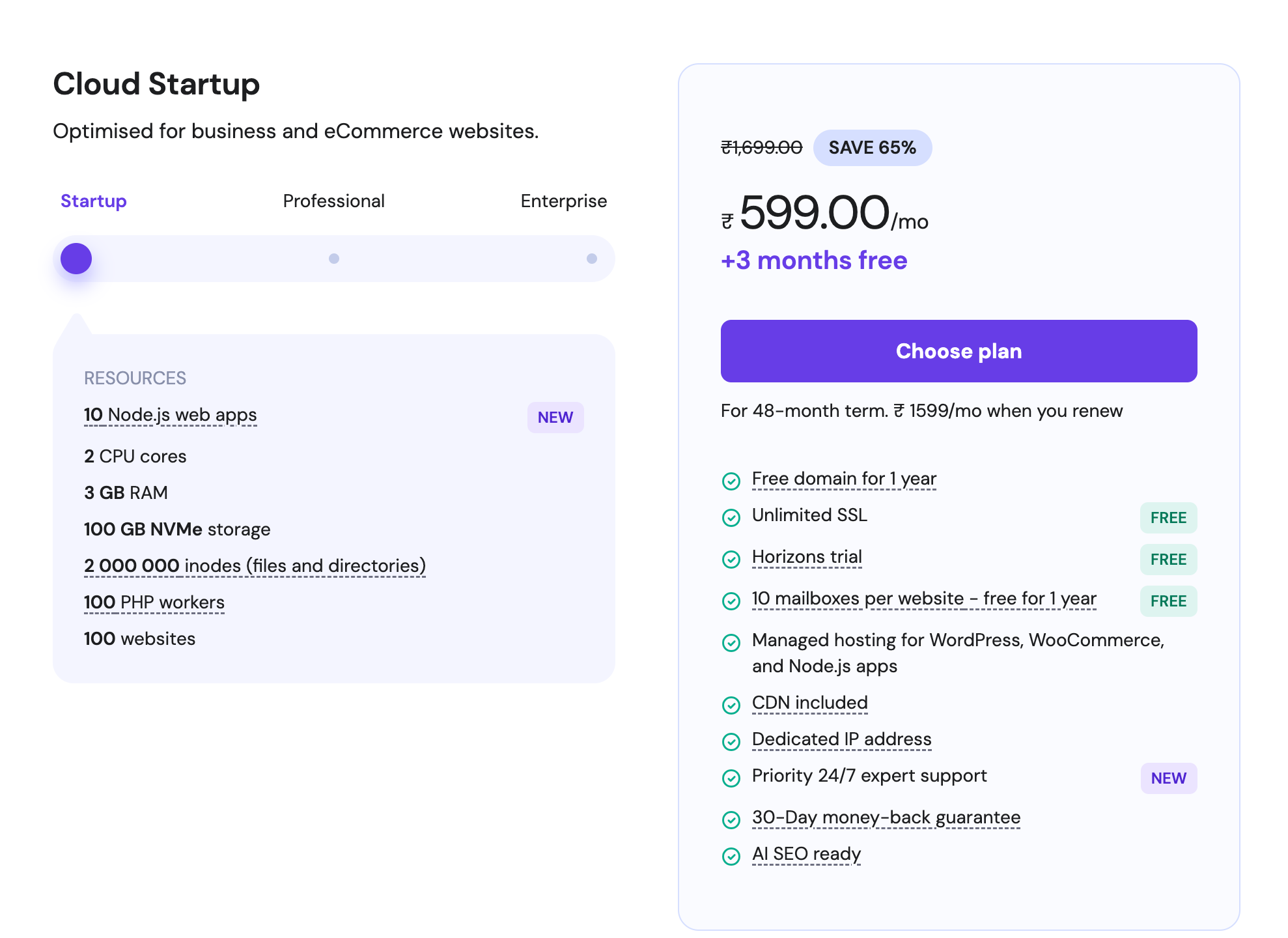
Task: Select the Enterprise plan dot on the slider
Action: click(x=592, y=258)
